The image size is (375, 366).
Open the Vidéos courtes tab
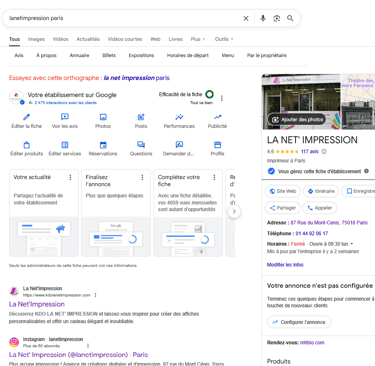pos(125,39)
